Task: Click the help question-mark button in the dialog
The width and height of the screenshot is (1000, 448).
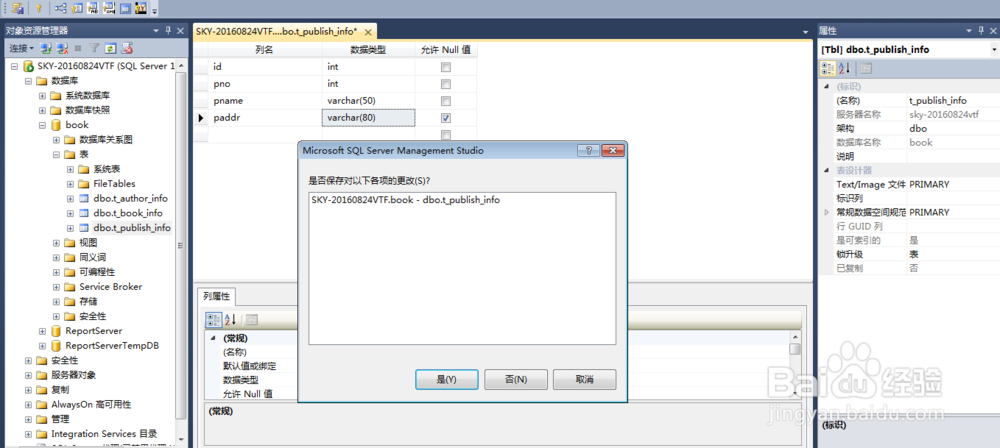Action: (x=587, y=151)
